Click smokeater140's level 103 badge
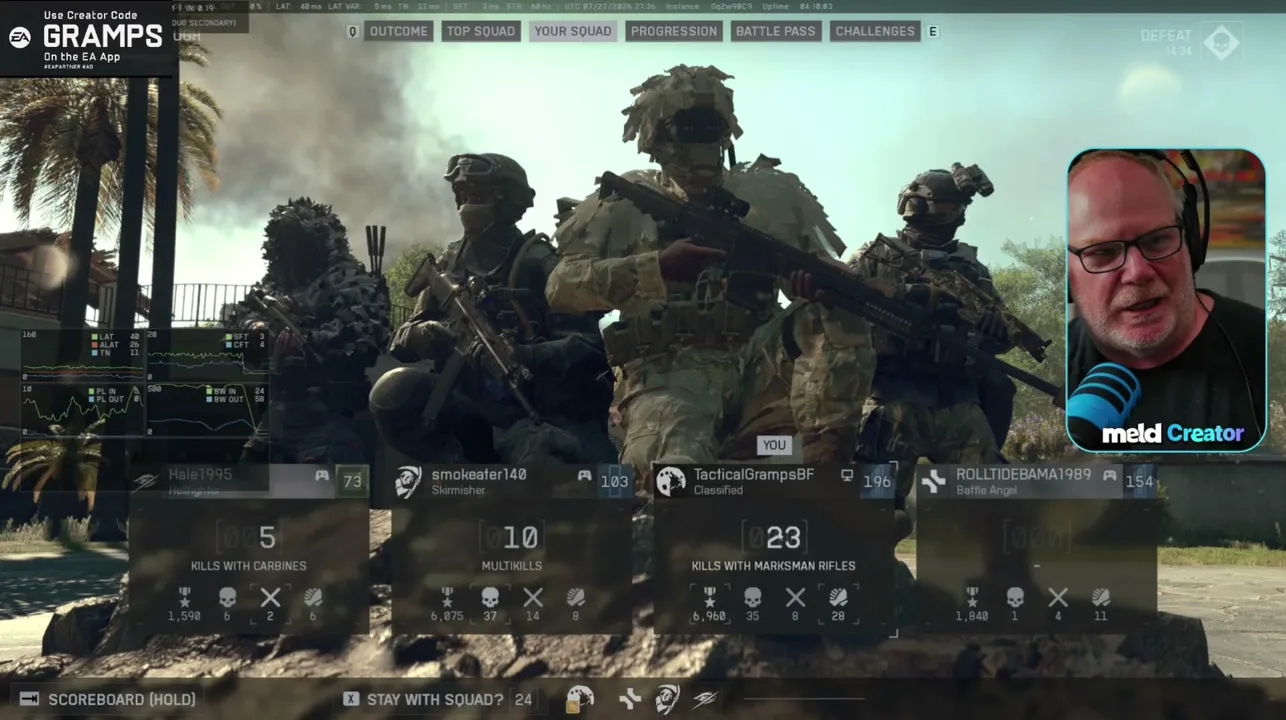 614,481
